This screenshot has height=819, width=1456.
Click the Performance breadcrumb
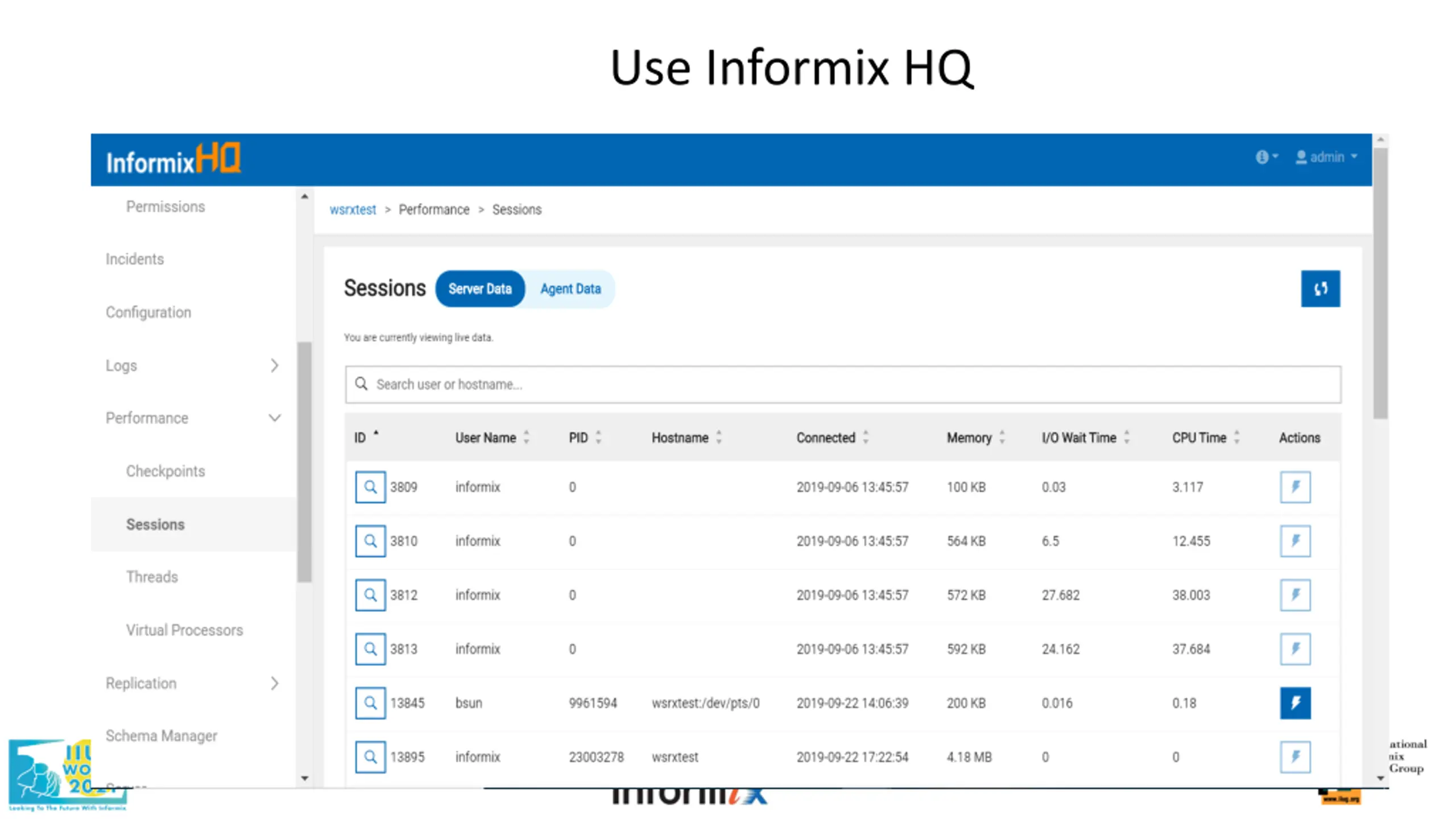(434, 210)
